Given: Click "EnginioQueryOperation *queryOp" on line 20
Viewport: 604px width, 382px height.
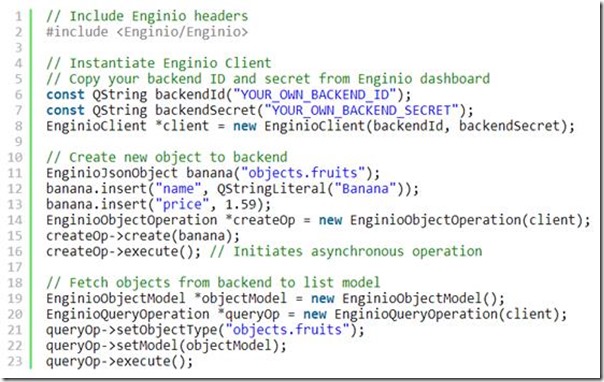Looking at the screenshot, I should point(163,314).
